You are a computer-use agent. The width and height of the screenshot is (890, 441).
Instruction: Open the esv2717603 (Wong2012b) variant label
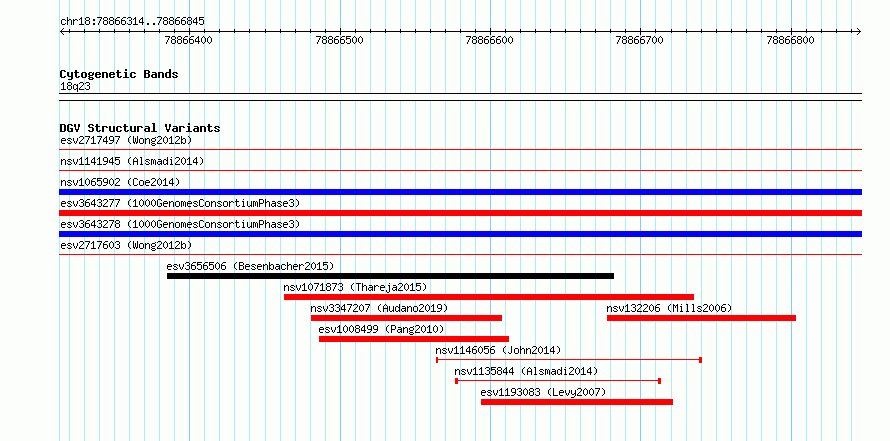[x=126, y=245]
